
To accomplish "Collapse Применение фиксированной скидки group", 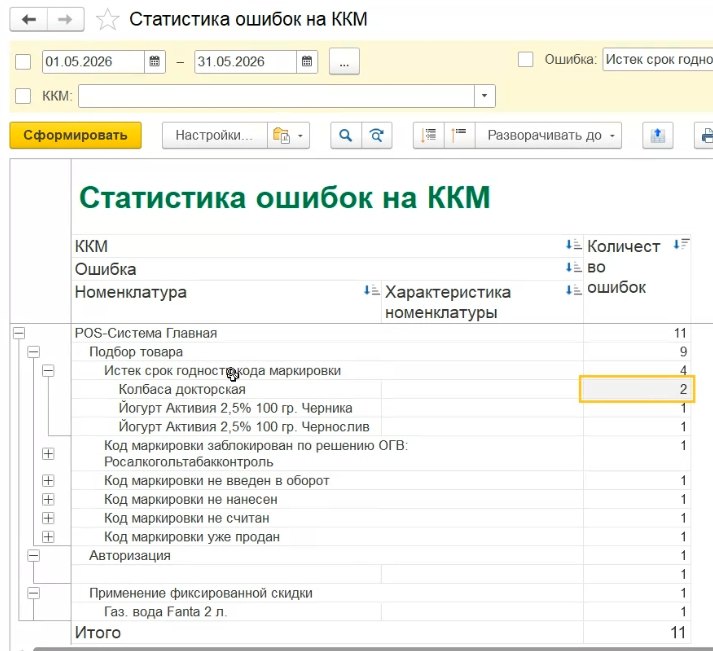I will pos(34,593).
